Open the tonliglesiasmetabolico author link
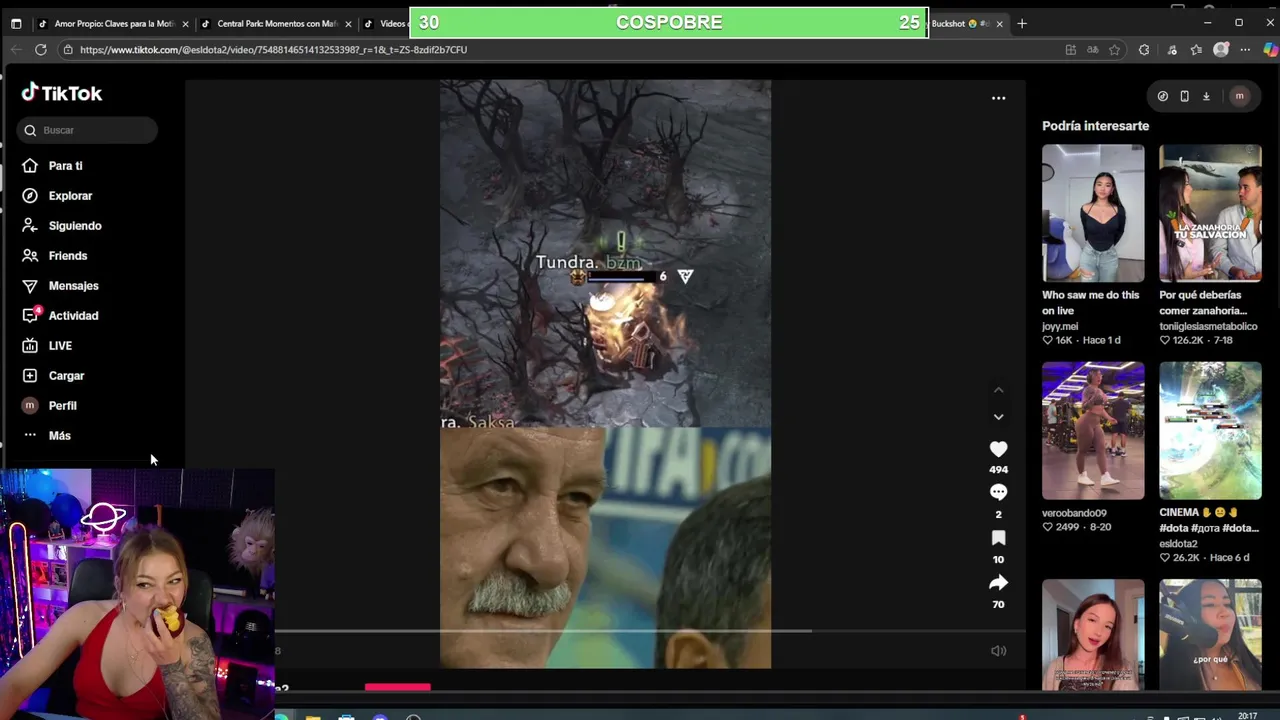This screenshot has width=1280, height=720. [x=1208, y=326]
